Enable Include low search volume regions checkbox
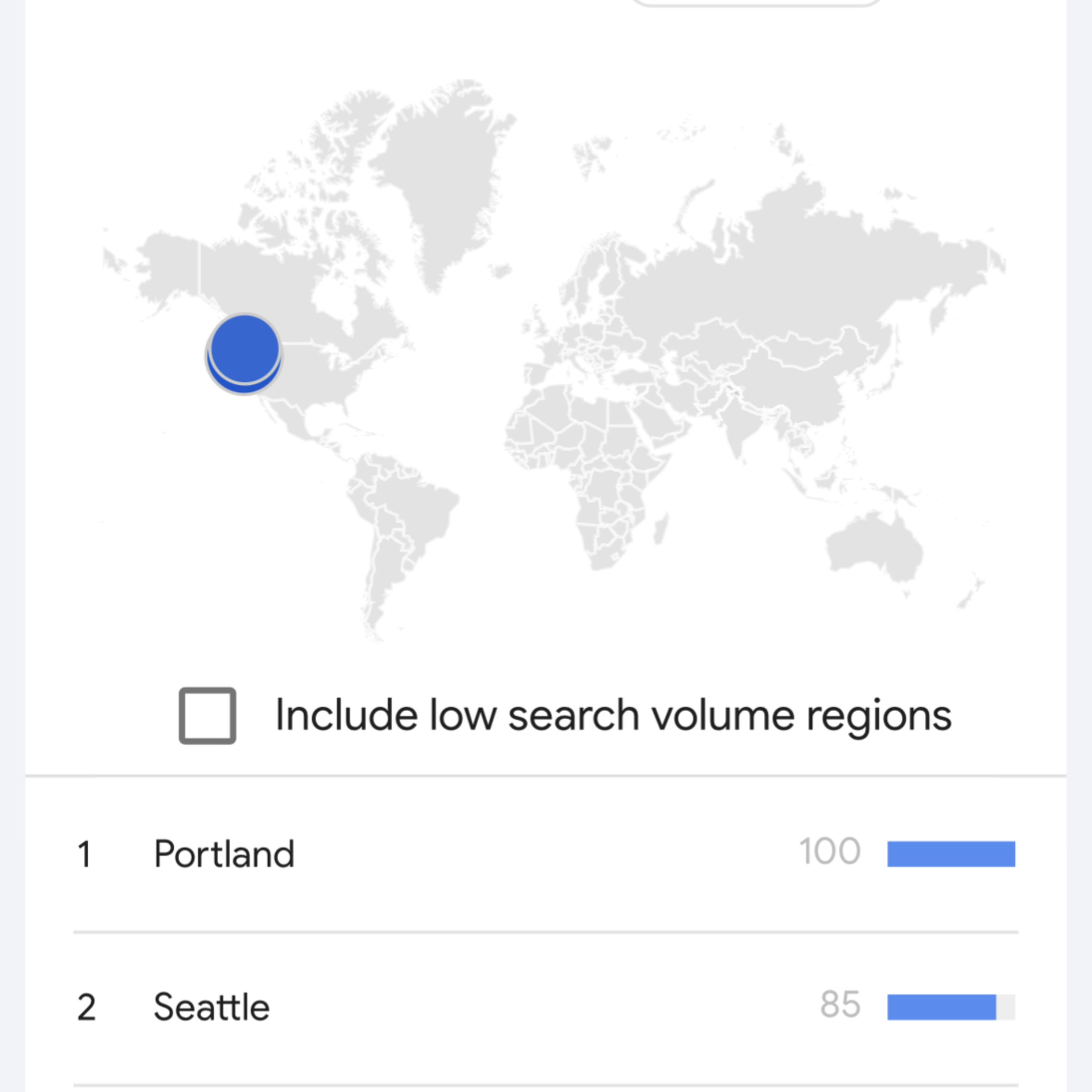This screenshot has width=1092, height=1092. [207, 716]
